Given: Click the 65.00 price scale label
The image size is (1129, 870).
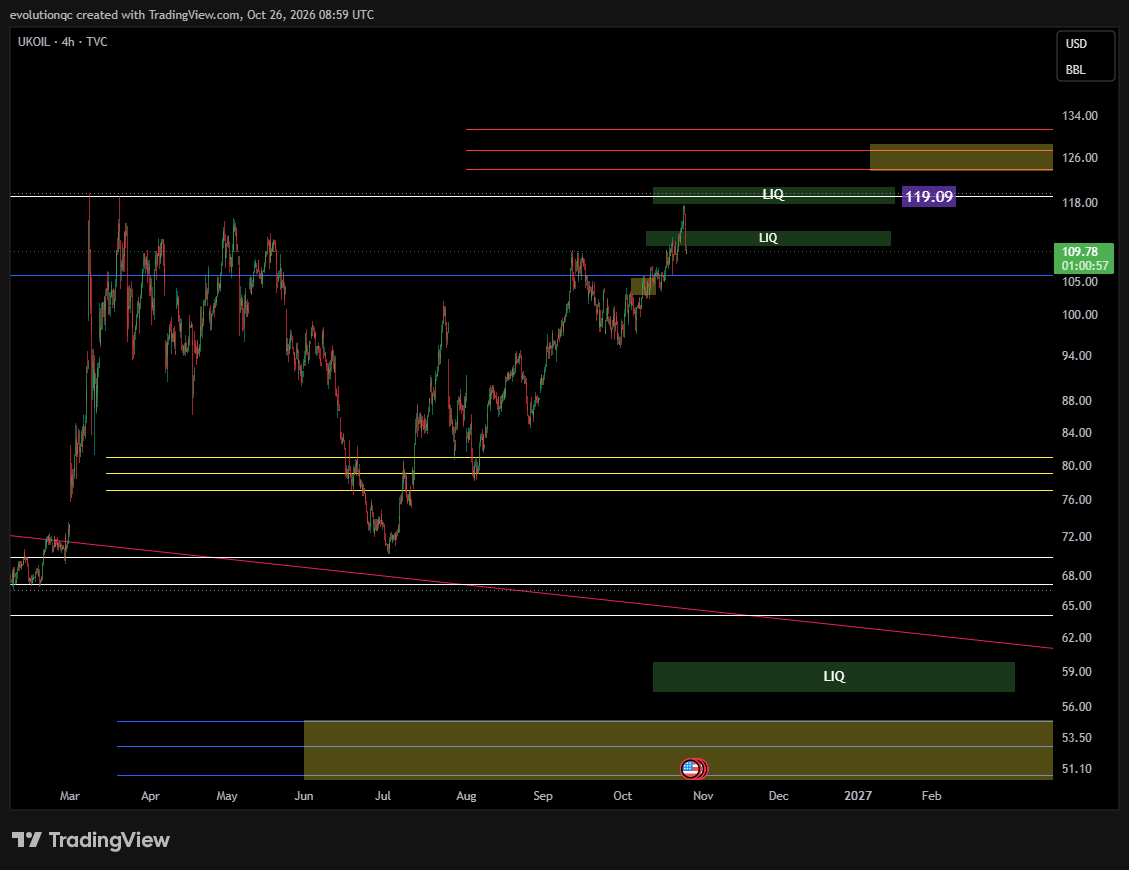Looking at the screenshot, I should click(1076, 606).
